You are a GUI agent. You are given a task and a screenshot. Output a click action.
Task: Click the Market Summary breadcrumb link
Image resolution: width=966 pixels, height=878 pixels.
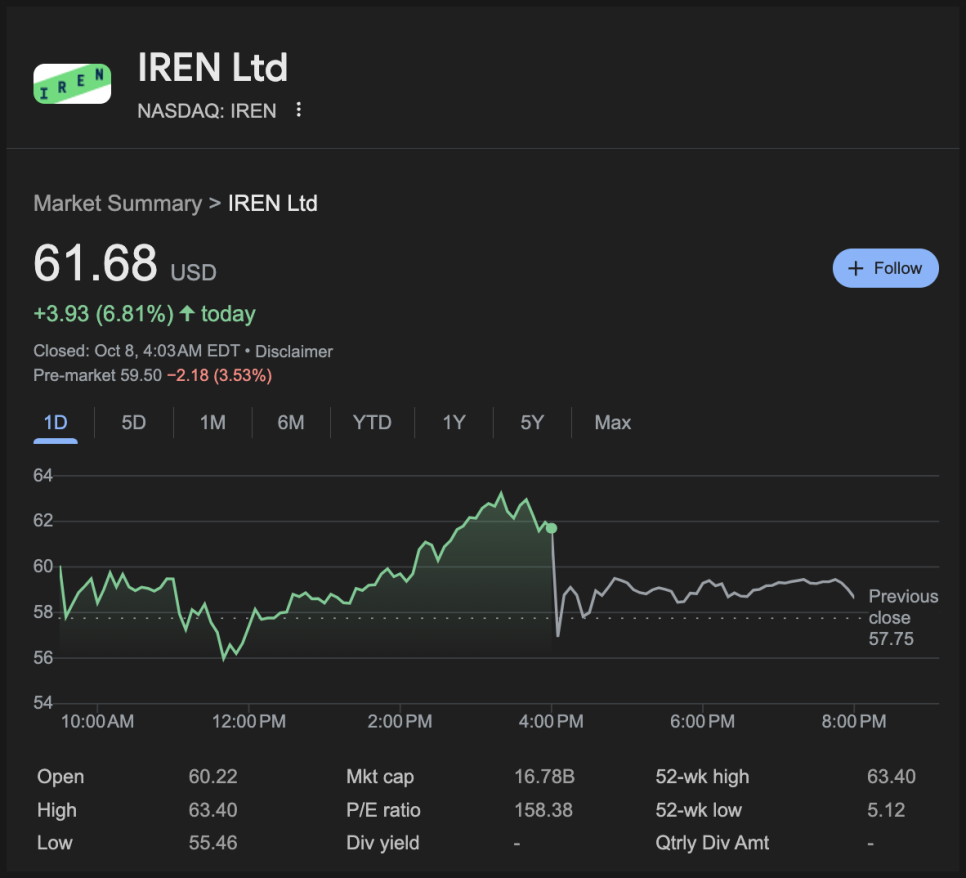(x=117, y=204)
